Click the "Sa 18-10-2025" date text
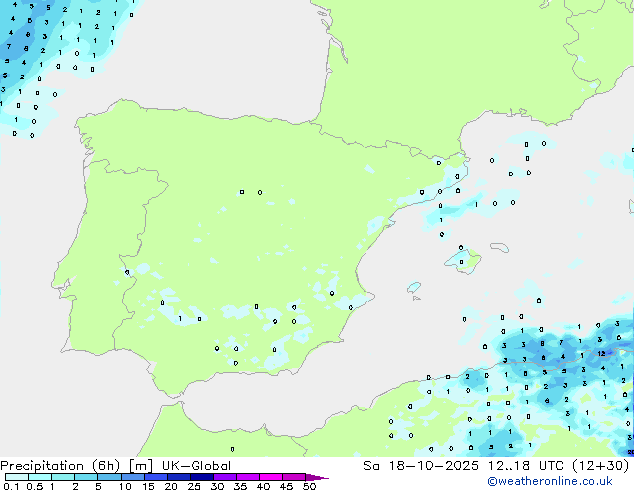This screenshot has height=490, width=634. tap(421, 466)
